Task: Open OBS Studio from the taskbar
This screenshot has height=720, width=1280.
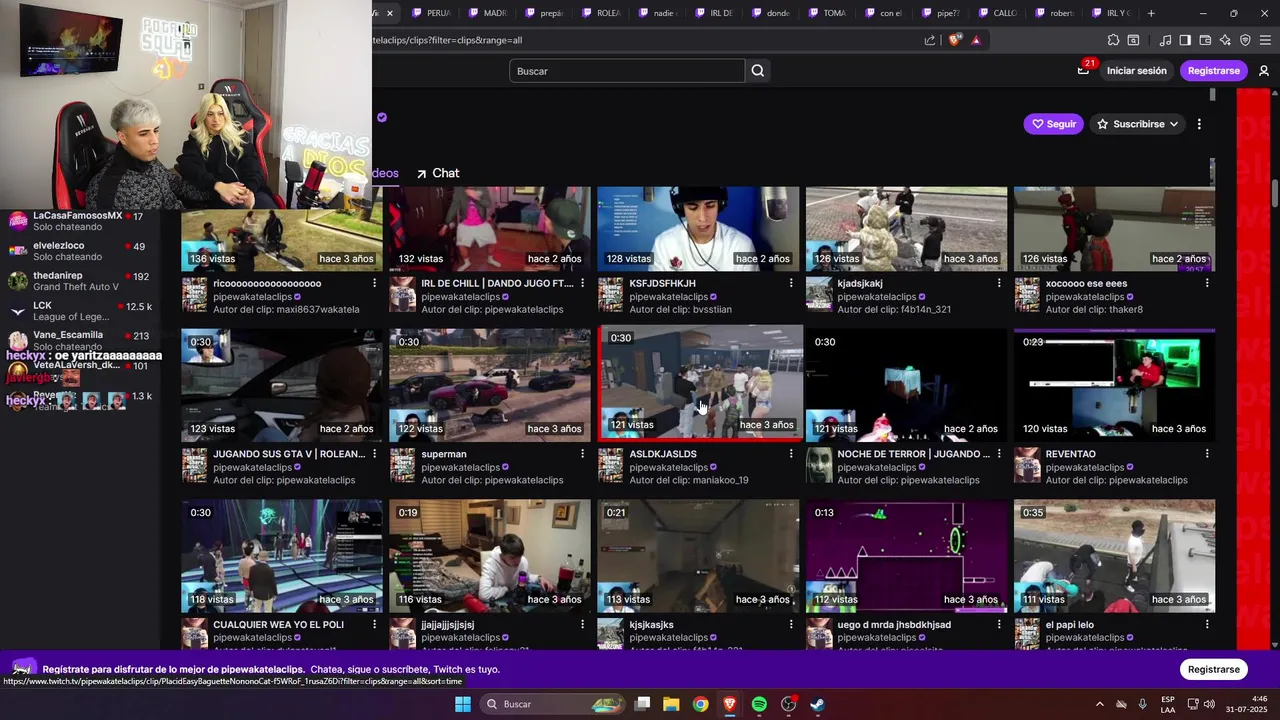Action: [788, 704]
